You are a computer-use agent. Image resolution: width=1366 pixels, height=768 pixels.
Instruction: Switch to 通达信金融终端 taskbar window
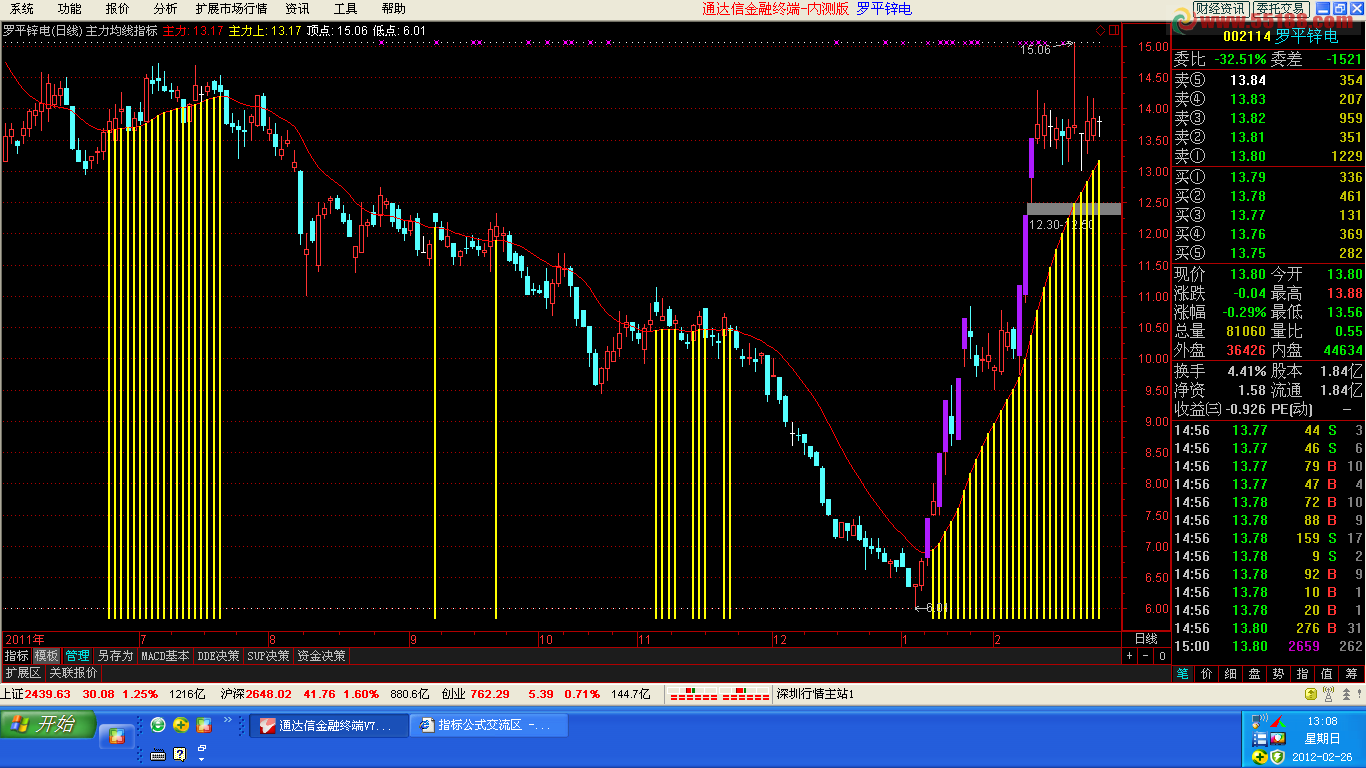click(328, 725)
